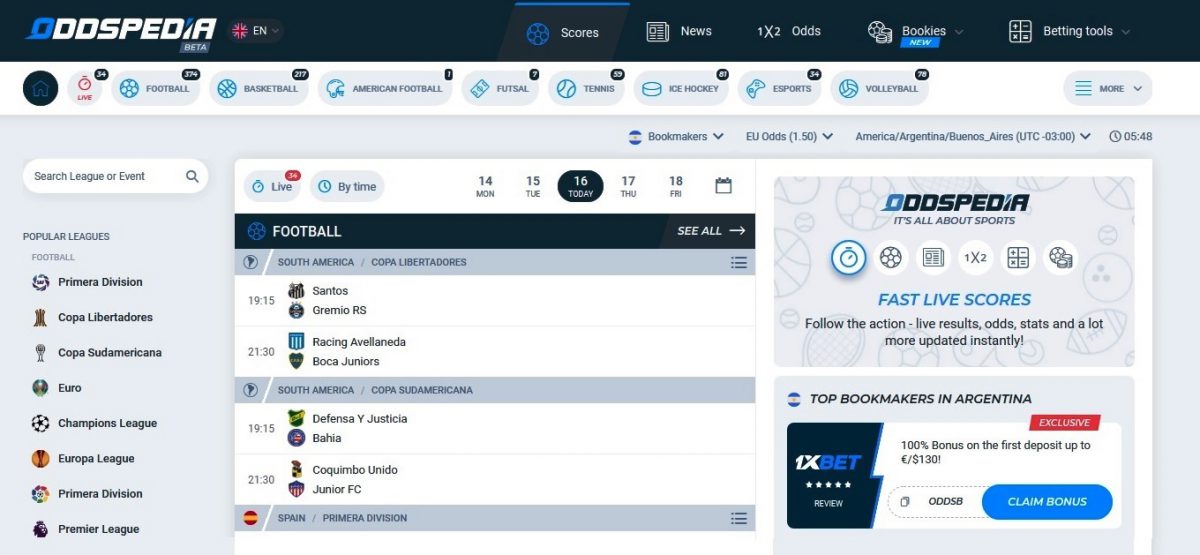The height and width of the screenshot is (555, 1200).
Task: Select the Ice Hockey sport icon
Action: [652, 89]
